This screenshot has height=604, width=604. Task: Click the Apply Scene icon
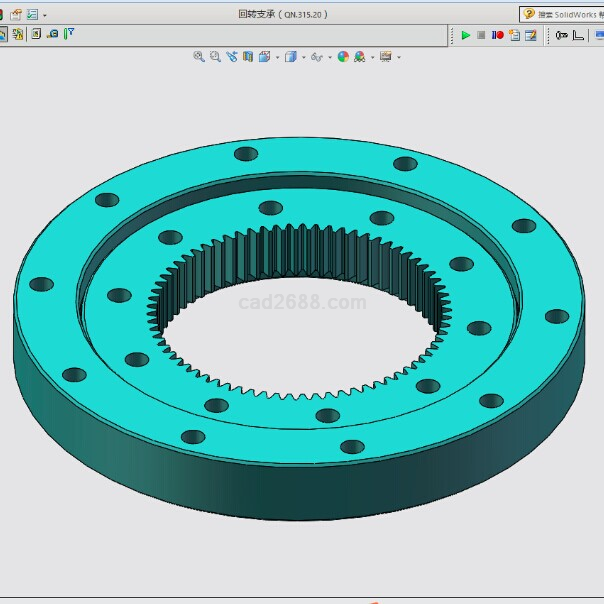359,57
